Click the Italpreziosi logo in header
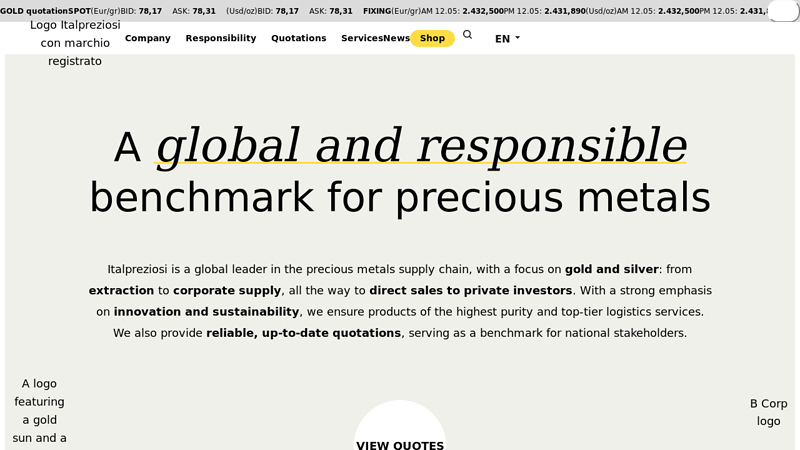This screenshot has height=450, width=800. coord(75,43)
